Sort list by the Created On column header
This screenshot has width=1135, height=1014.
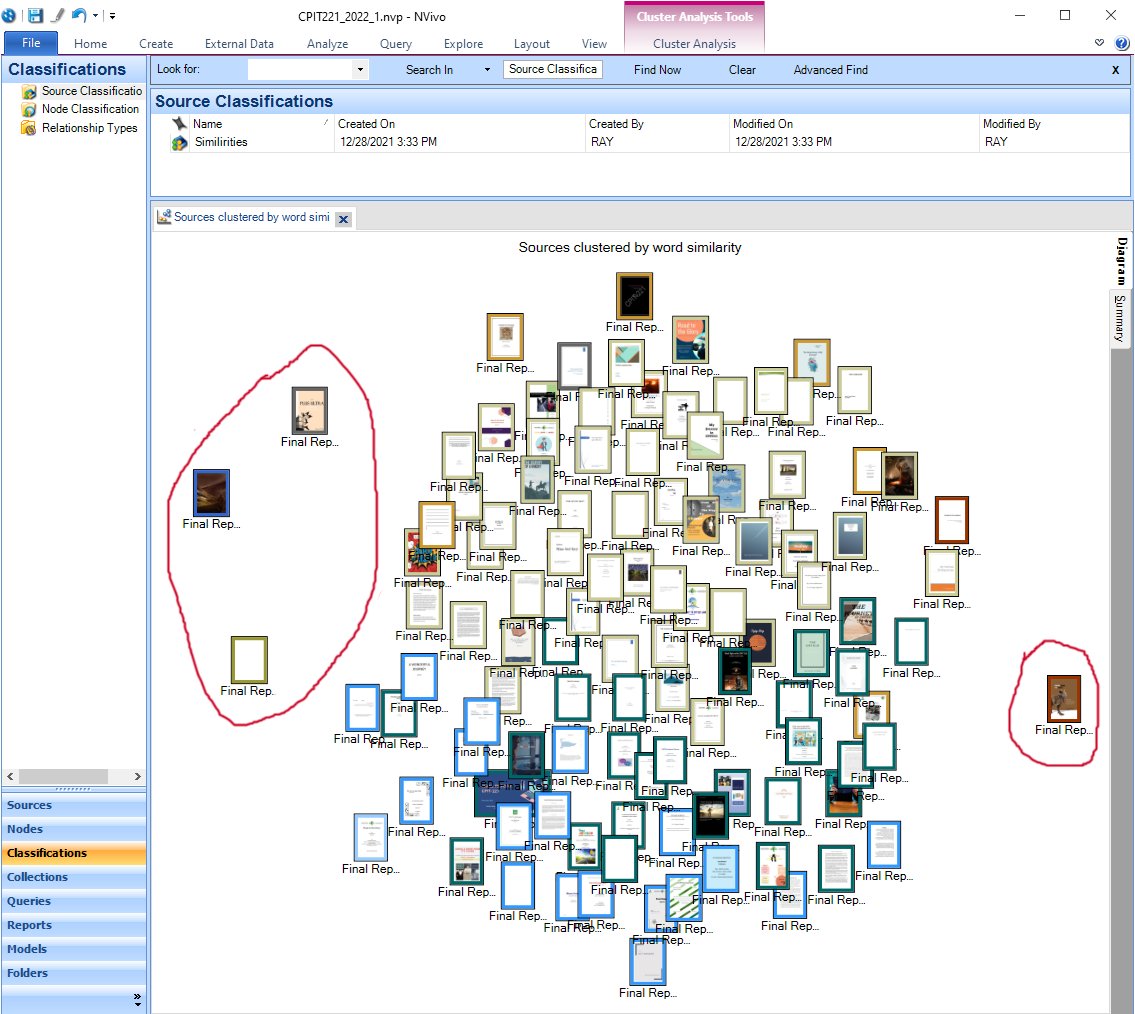(460, 124)
